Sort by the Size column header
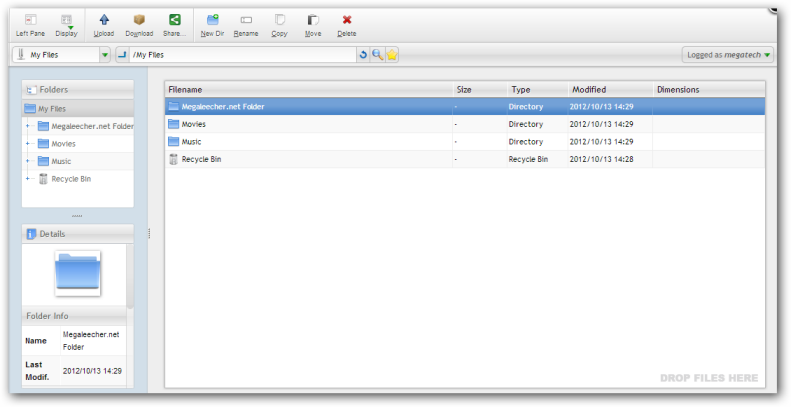791x407 pixels. tap(479, 90)
